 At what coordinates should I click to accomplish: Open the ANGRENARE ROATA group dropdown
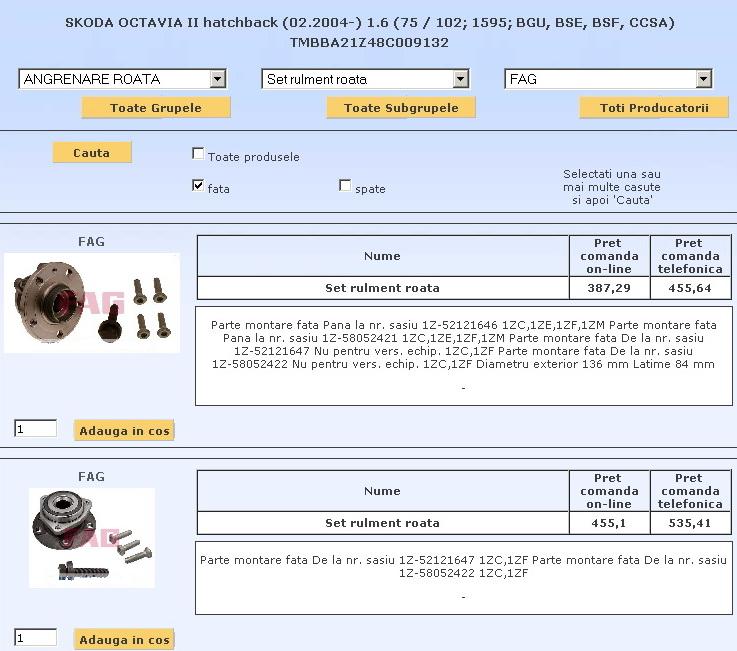[122, 79]
